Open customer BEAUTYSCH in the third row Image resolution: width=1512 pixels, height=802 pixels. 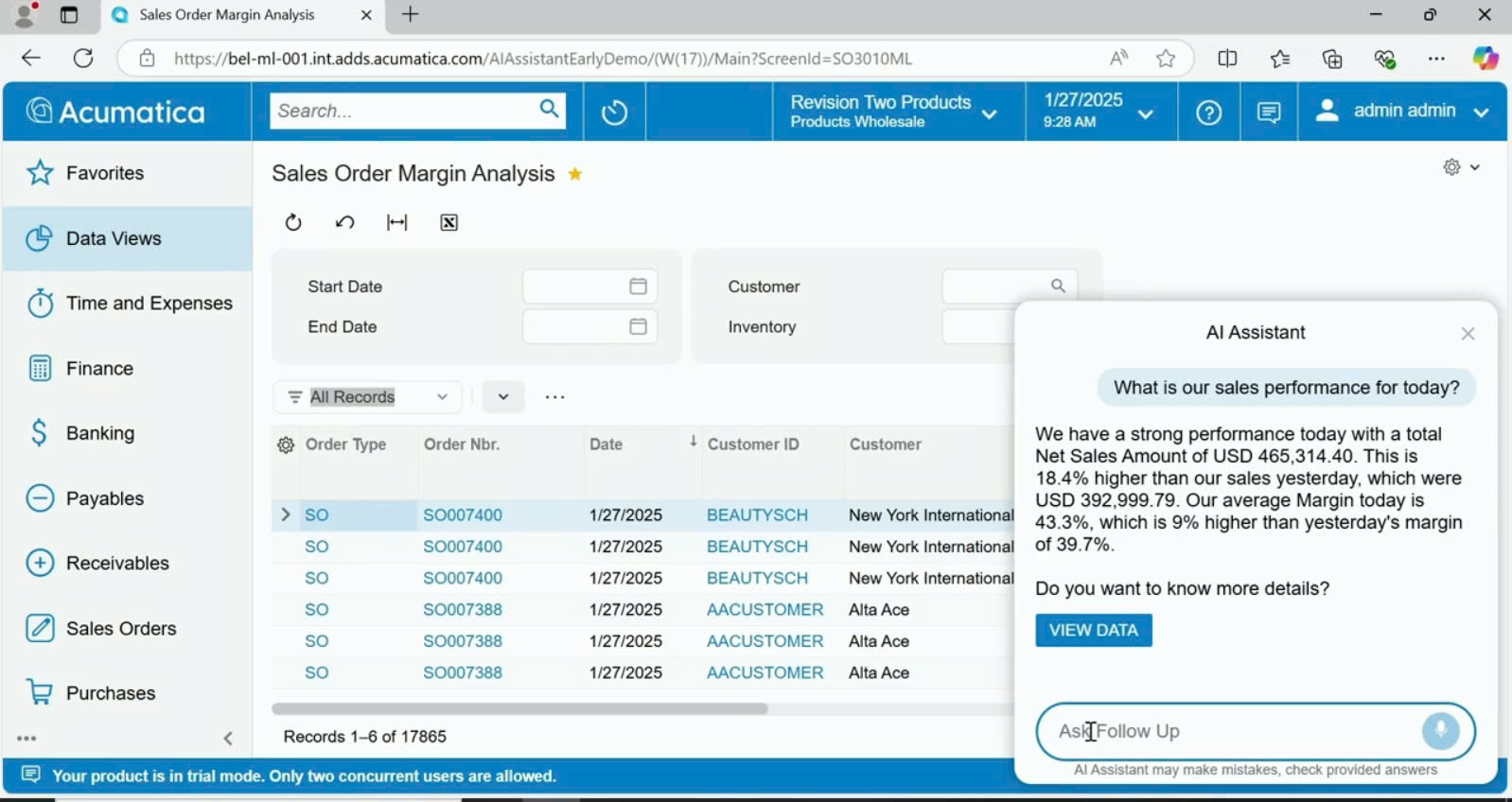757,578
